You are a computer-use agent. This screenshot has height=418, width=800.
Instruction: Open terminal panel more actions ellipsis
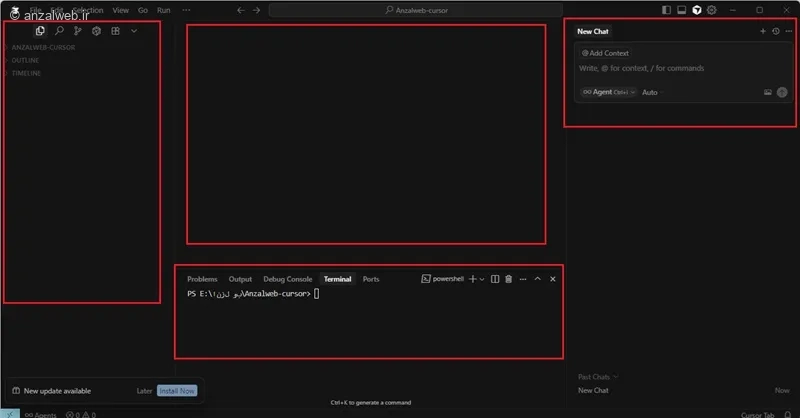523,279
